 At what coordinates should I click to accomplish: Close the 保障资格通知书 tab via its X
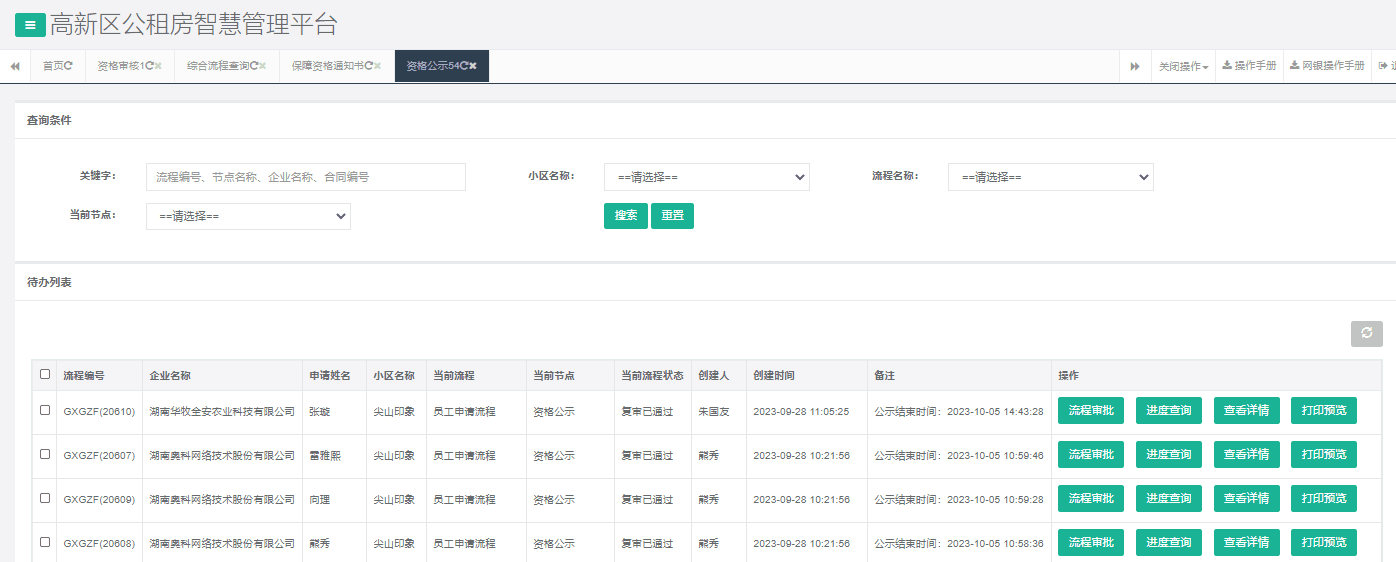378,66
